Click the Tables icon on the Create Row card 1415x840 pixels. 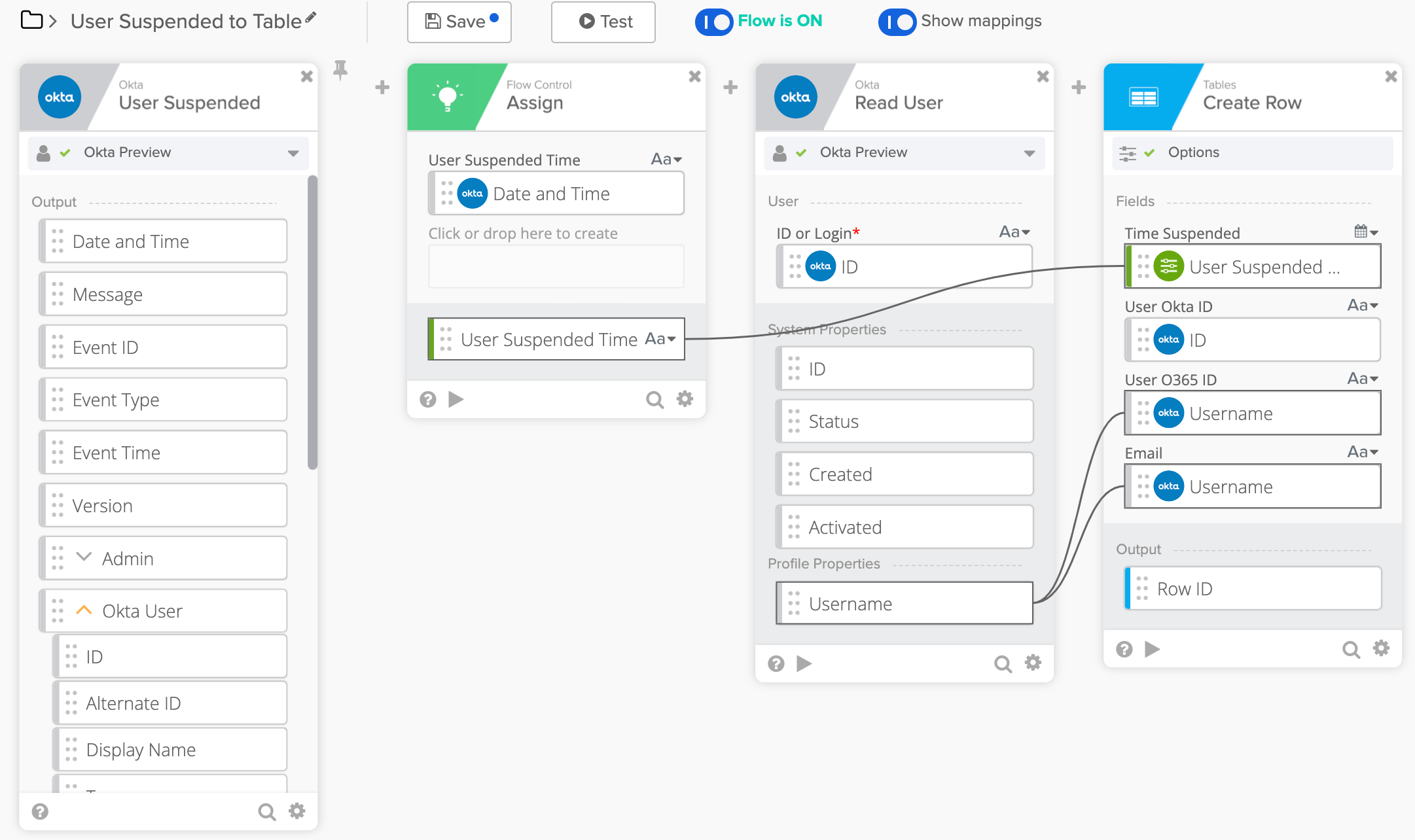(1145, 96)
